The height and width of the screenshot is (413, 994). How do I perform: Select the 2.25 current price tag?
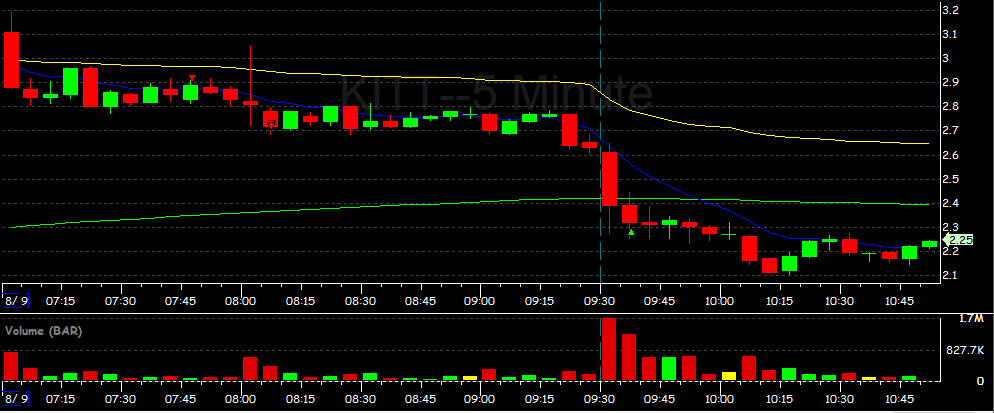click(958, 240)
